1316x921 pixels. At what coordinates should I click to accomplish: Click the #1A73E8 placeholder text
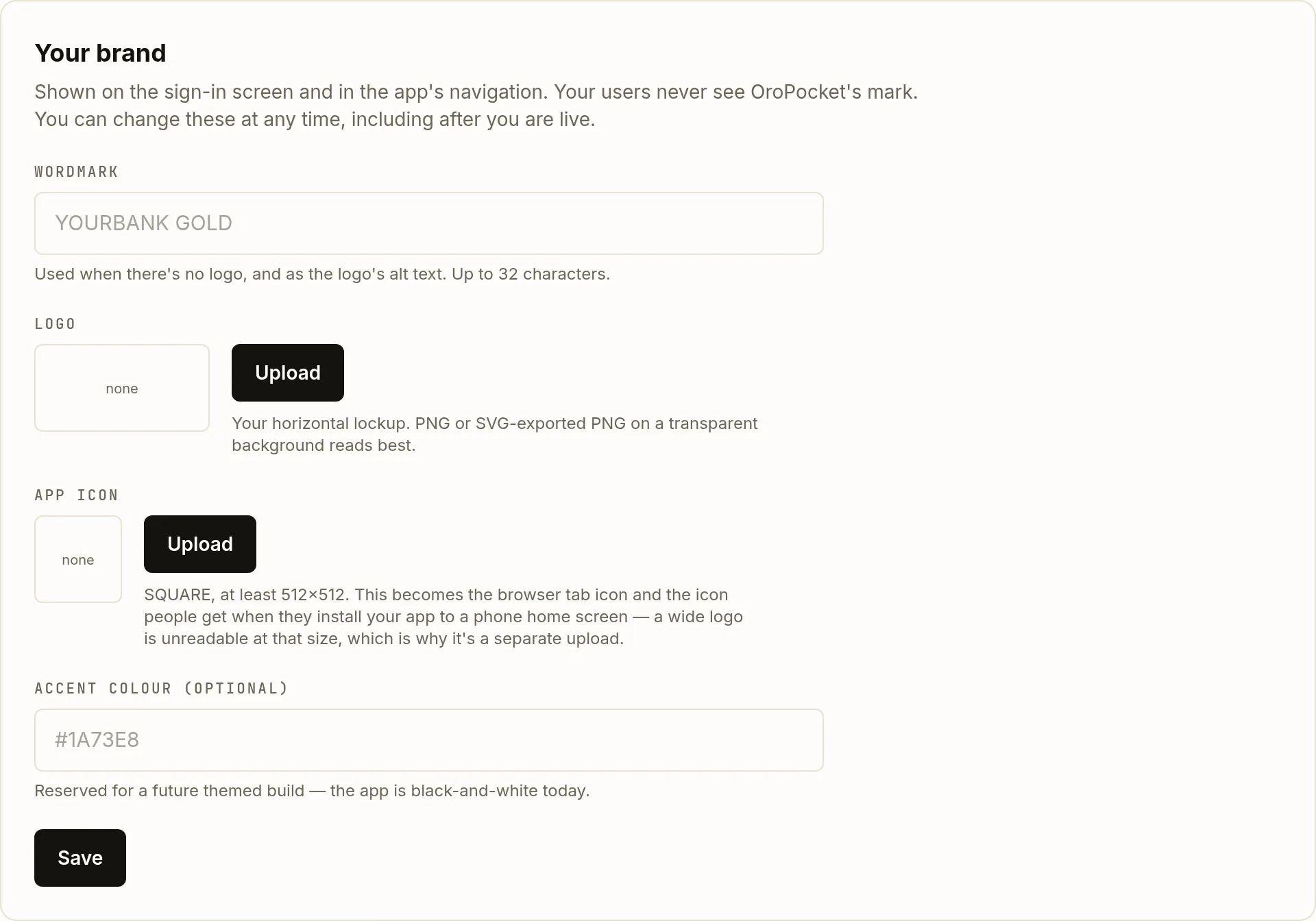[x=97, y=740]
